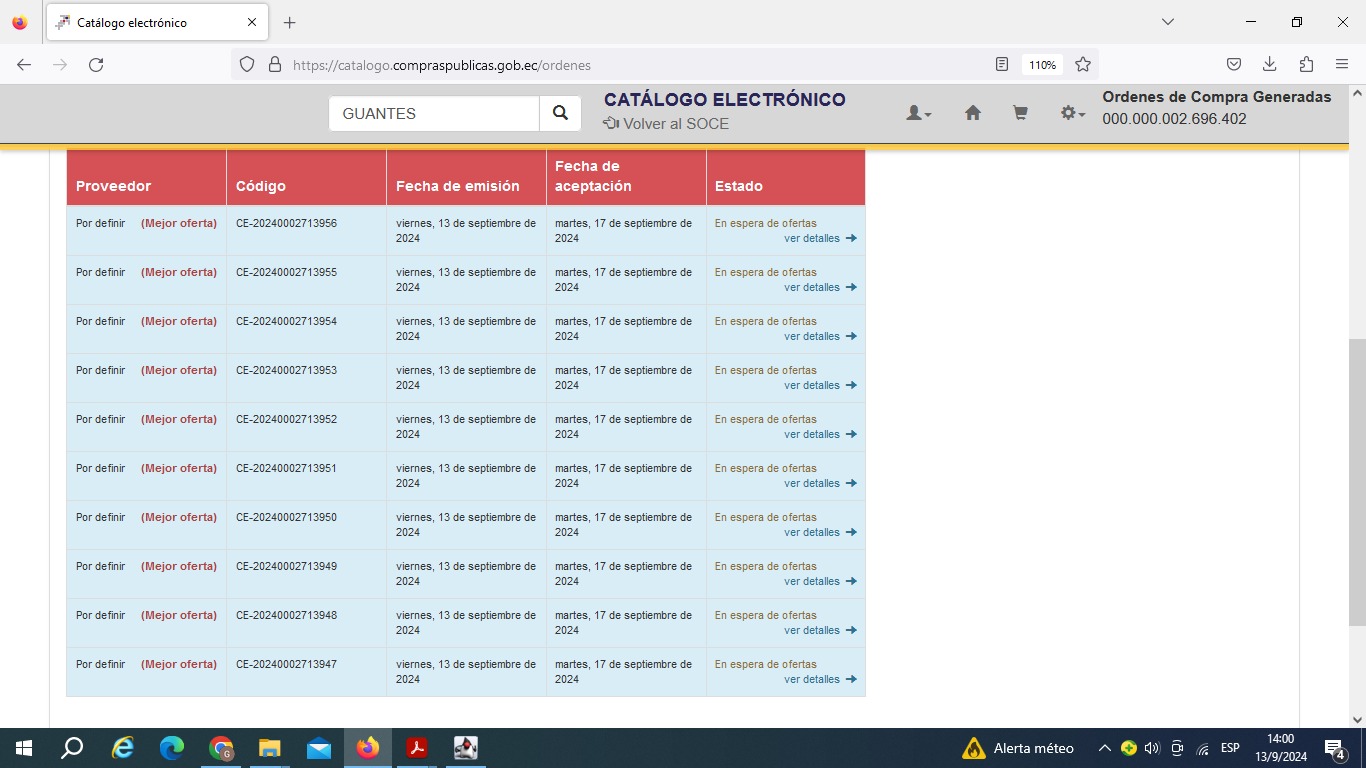The width and height of the screenshot is (1366, 768).
Task: Open the home icon in catalog header
Action: (x=972, y=114)
